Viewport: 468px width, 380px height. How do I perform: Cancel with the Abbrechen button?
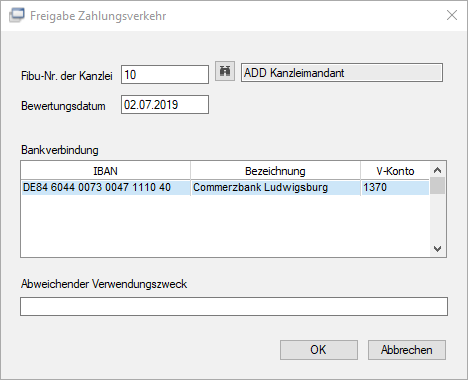(x=407, y=350)
